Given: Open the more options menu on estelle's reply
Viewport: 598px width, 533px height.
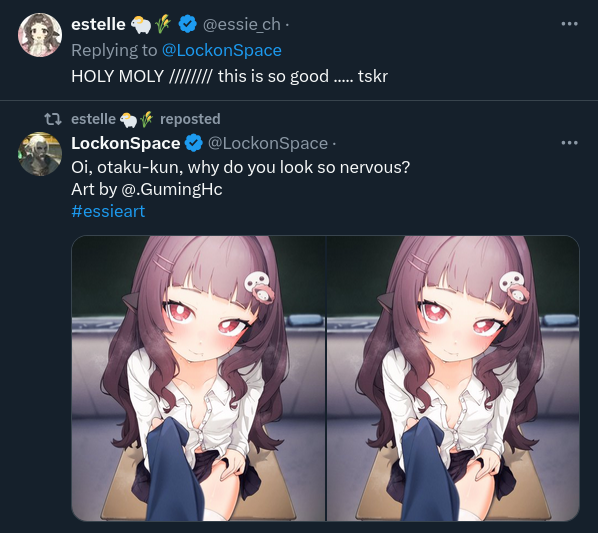Looking at the screenshot, I should 569,24.
